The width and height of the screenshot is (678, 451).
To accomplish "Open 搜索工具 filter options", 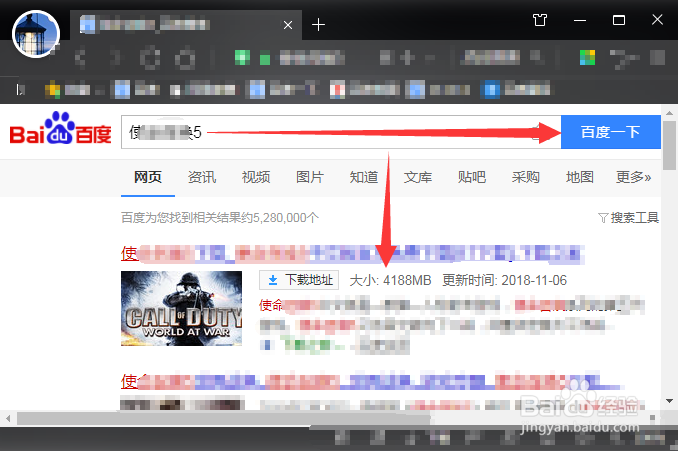I will 629,218.
